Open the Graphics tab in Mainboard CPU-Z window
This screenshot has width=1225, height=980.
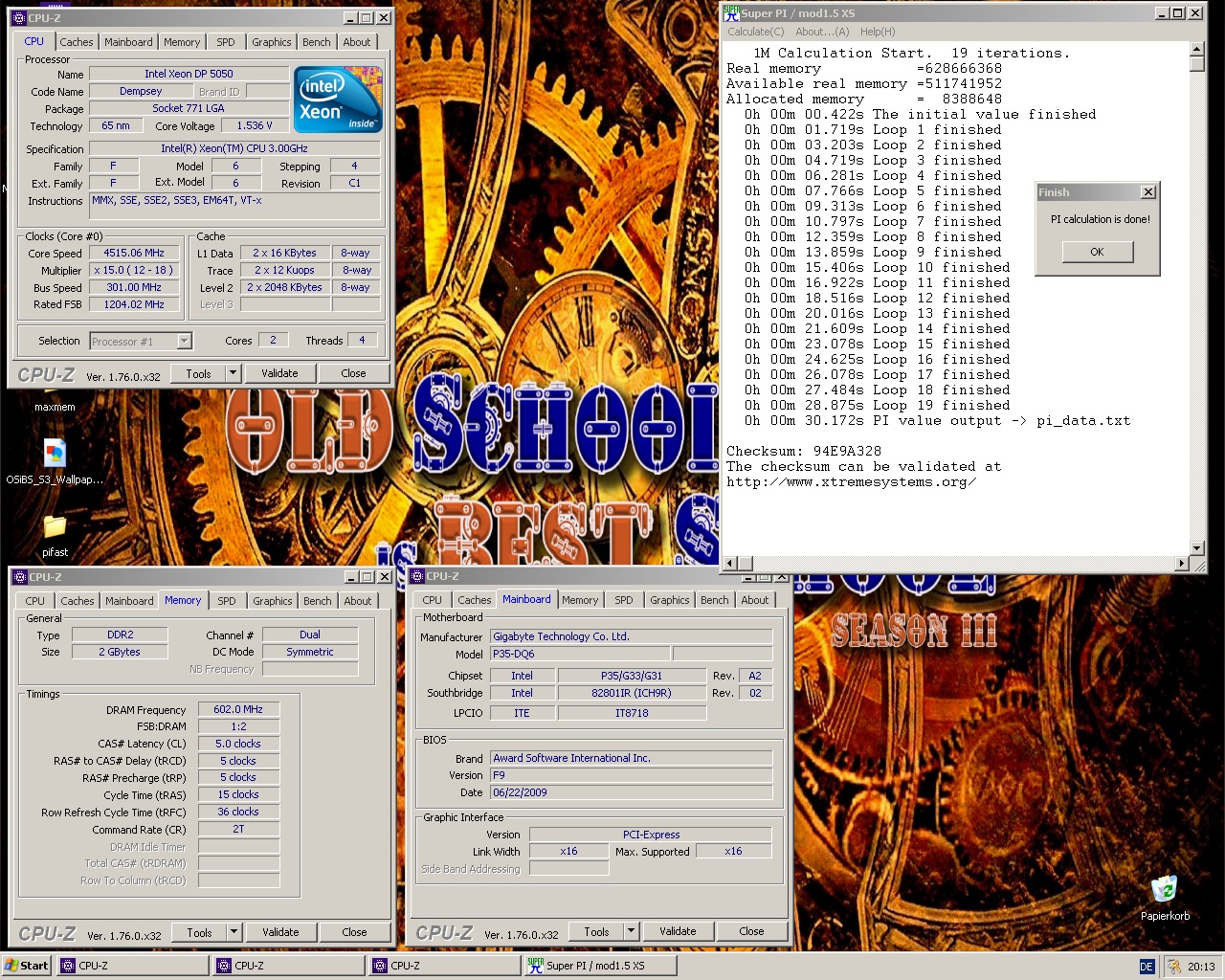pyautogui.click(x=669, y=600)
